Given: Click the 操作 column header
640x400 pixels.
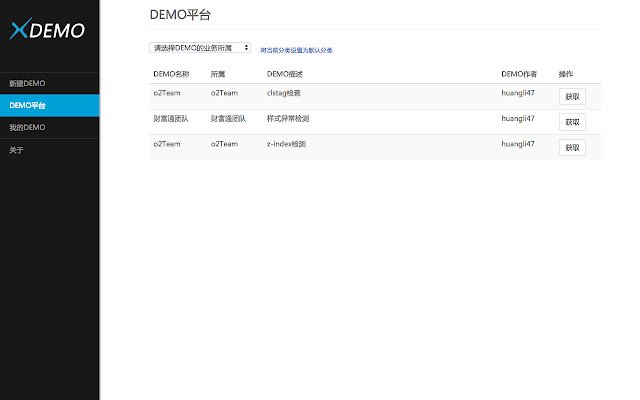Looking at the screenshot, I should click(x=566, y=74).
